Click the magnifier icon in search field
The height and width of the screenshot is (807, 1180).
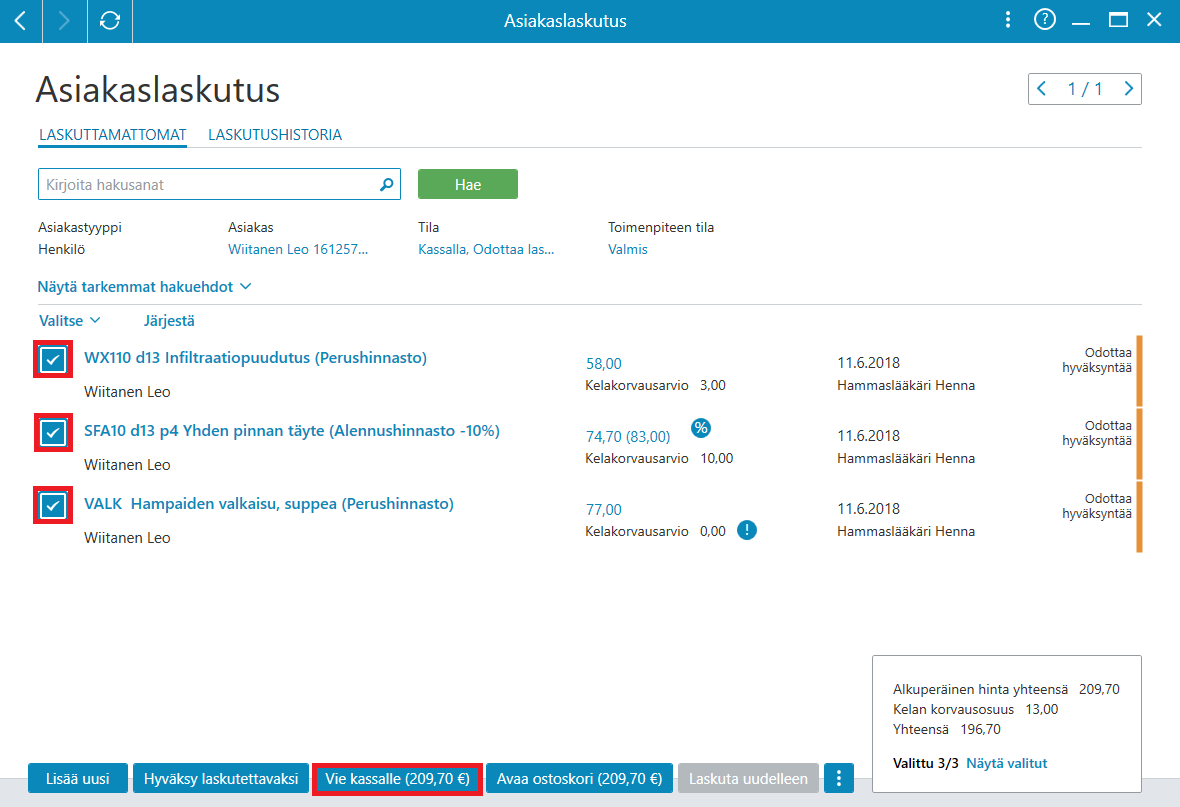coord(386,184)
